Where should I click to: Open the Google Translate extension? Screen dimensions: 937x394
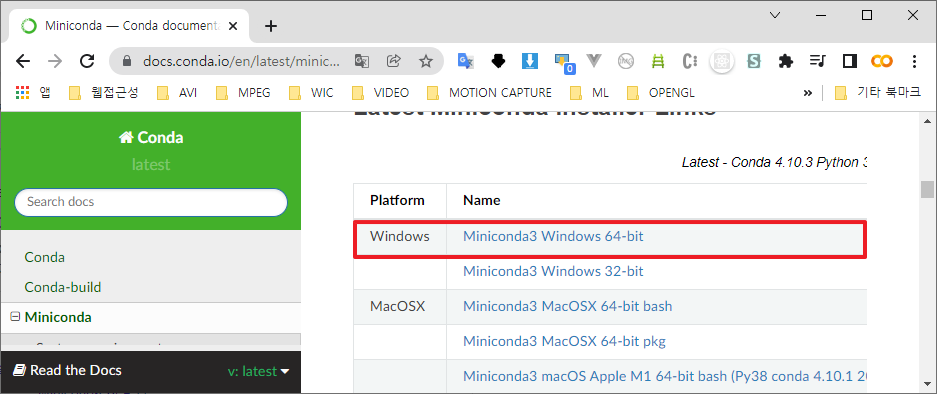(x=466, y=61)
